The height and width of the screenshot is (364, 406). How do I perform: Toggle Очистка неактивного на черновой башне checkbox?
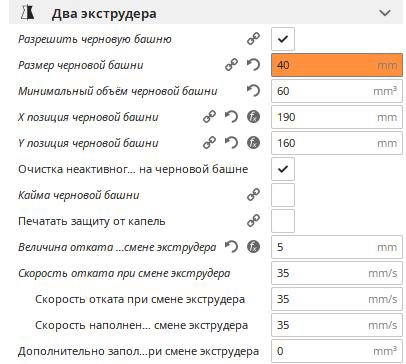click(283, 169)
